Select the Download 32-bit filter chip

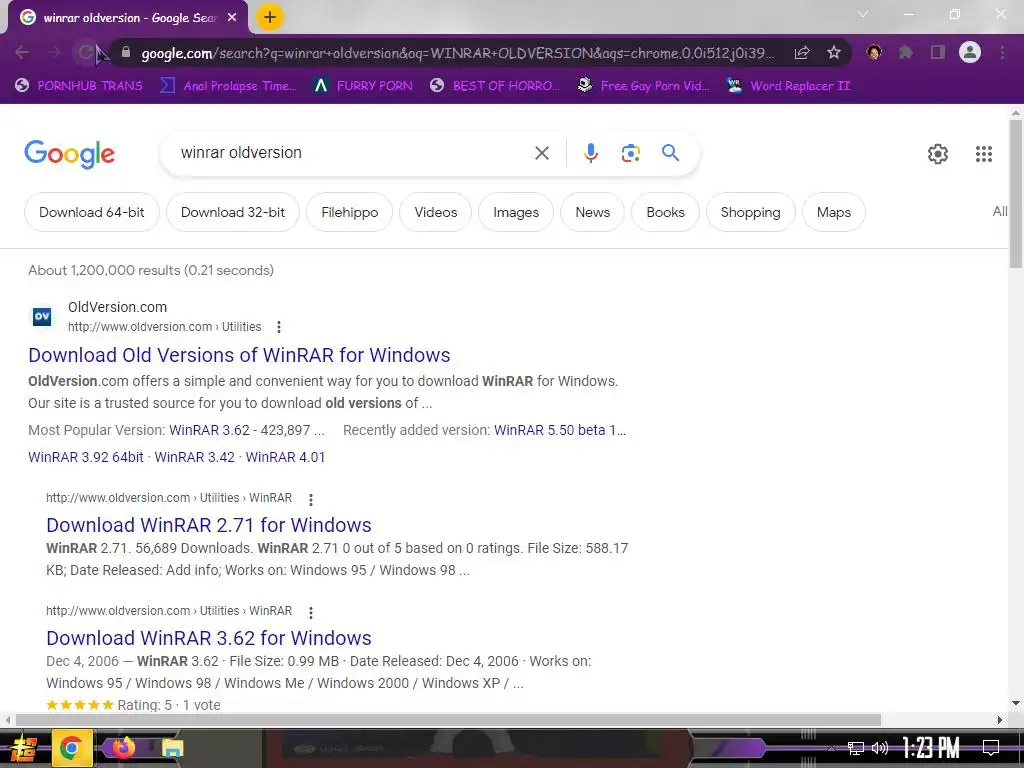[x=233, y=212]
